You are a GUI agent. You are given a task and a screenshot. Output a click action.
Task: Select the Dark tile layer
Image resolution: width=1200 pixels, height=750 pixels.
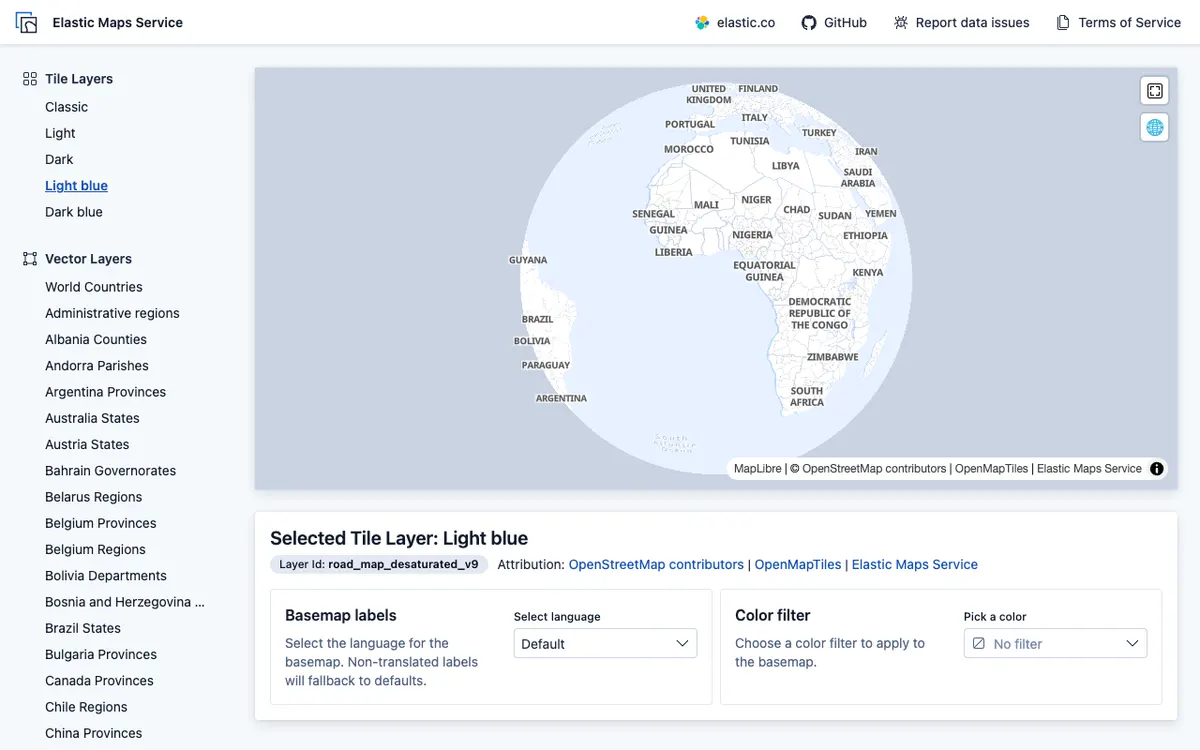(59, 159)
